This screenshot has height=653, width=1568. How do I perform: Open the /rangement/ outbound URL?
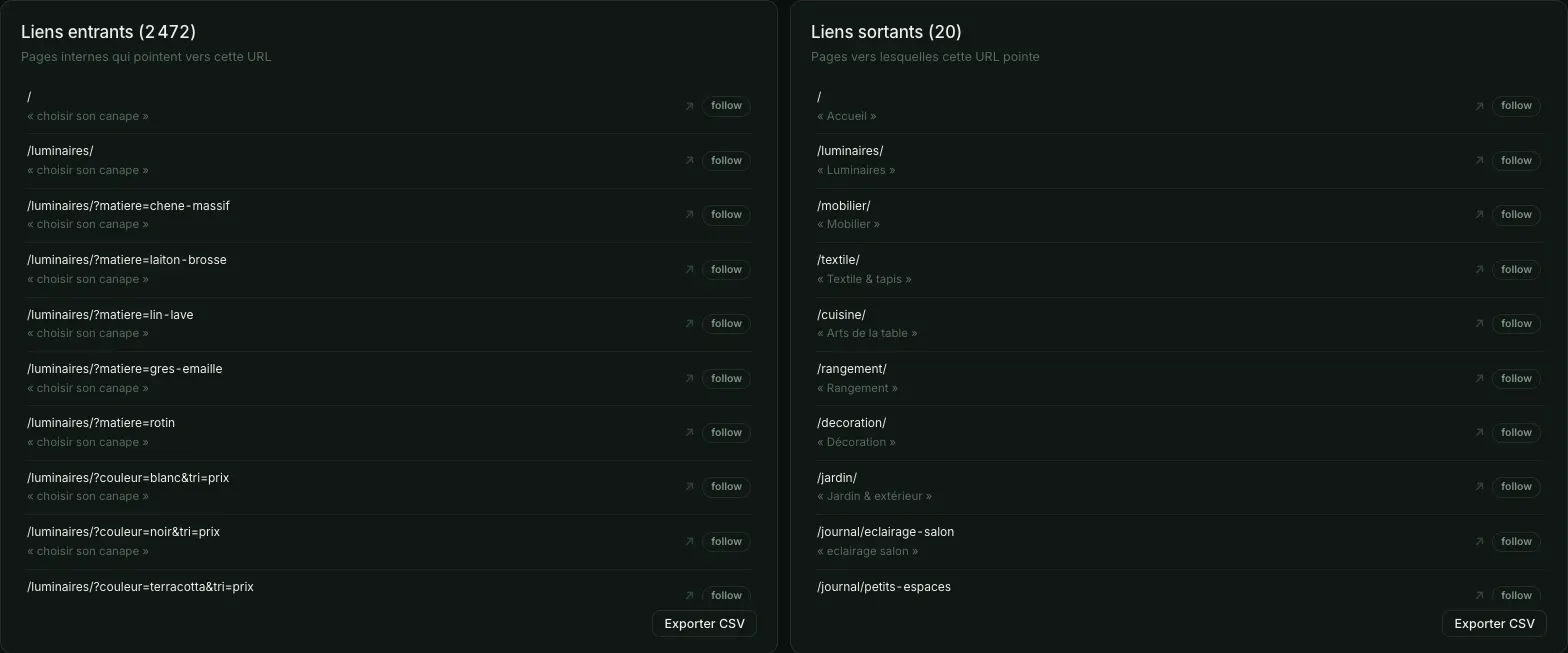(852, 369)
